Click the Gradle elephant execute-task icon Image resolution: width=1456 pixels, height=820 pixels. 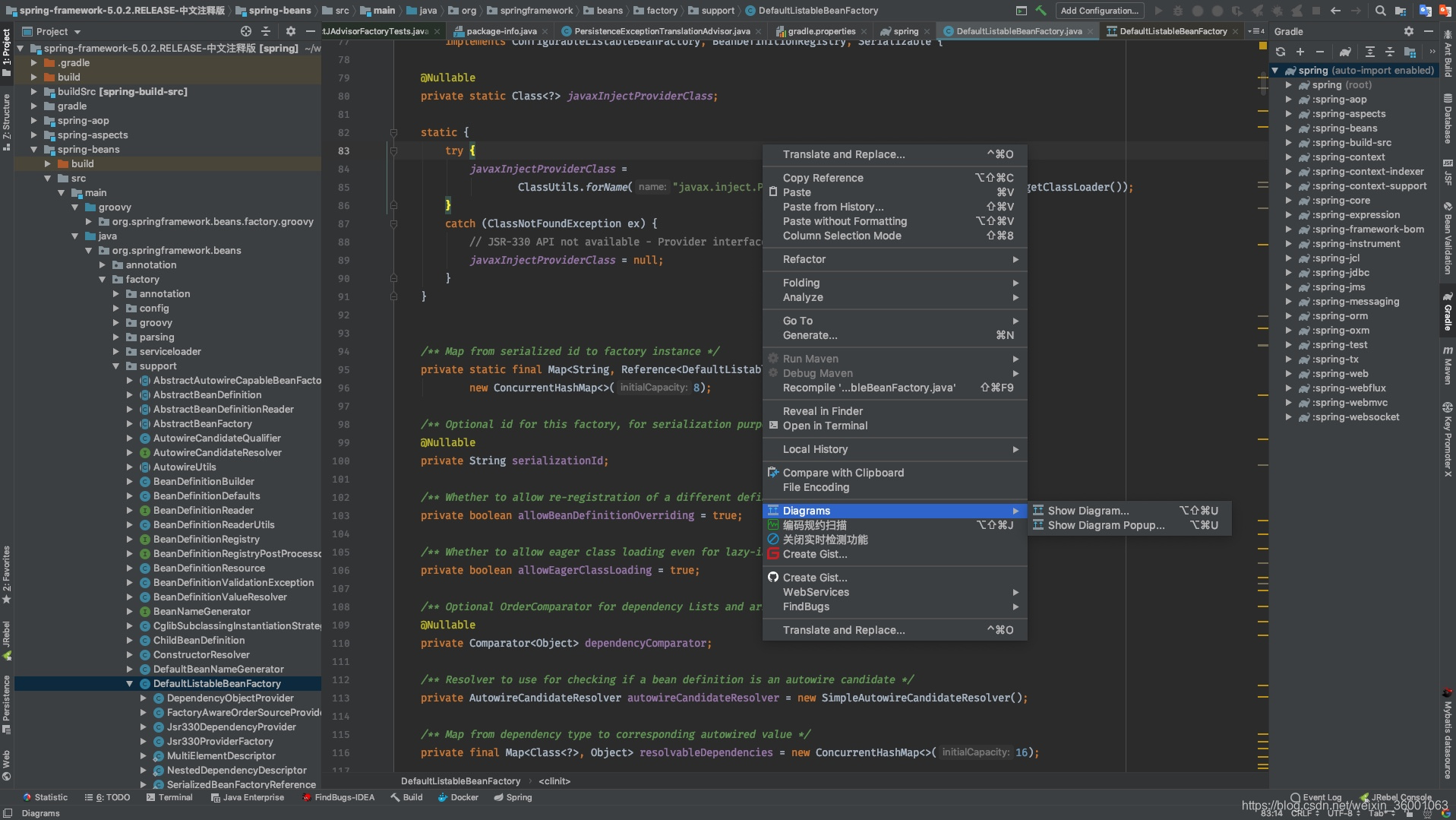(x=1345, y=52)
